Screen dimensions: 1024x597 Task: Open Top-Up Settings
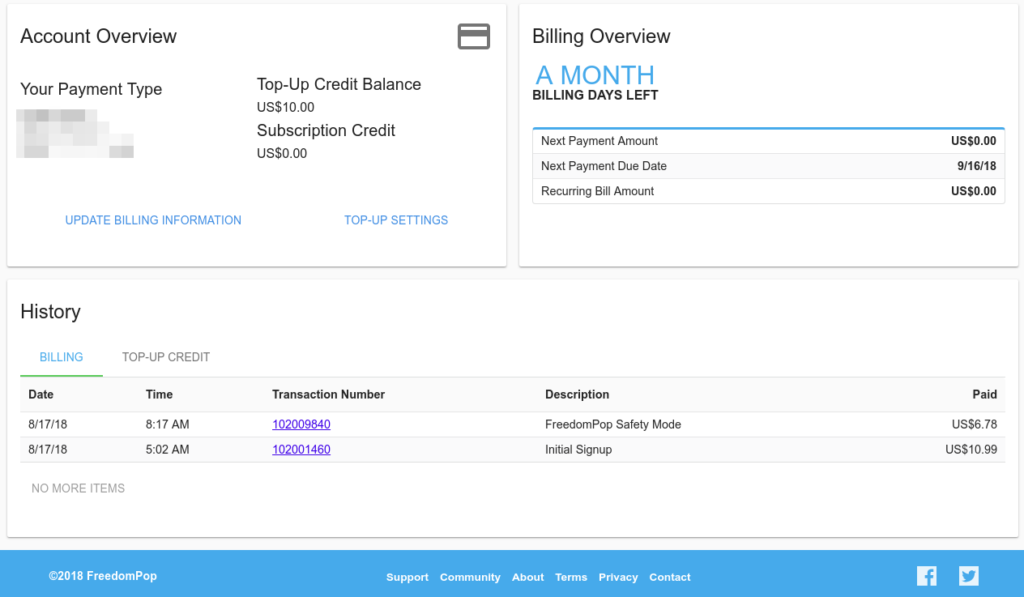(x=396, y=220)
